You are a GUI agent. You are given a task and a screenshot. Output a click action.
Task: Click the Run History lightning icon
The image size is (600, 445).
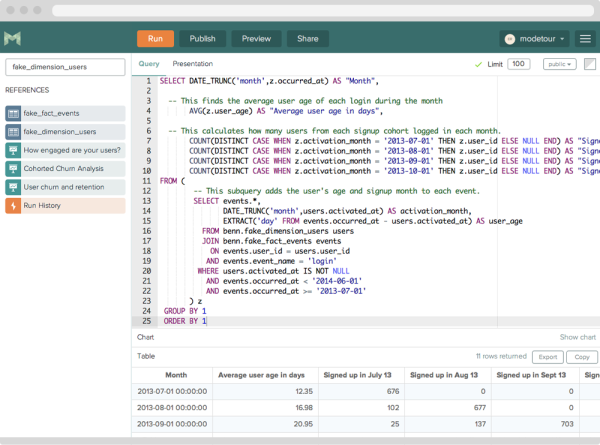pos(13,205)
